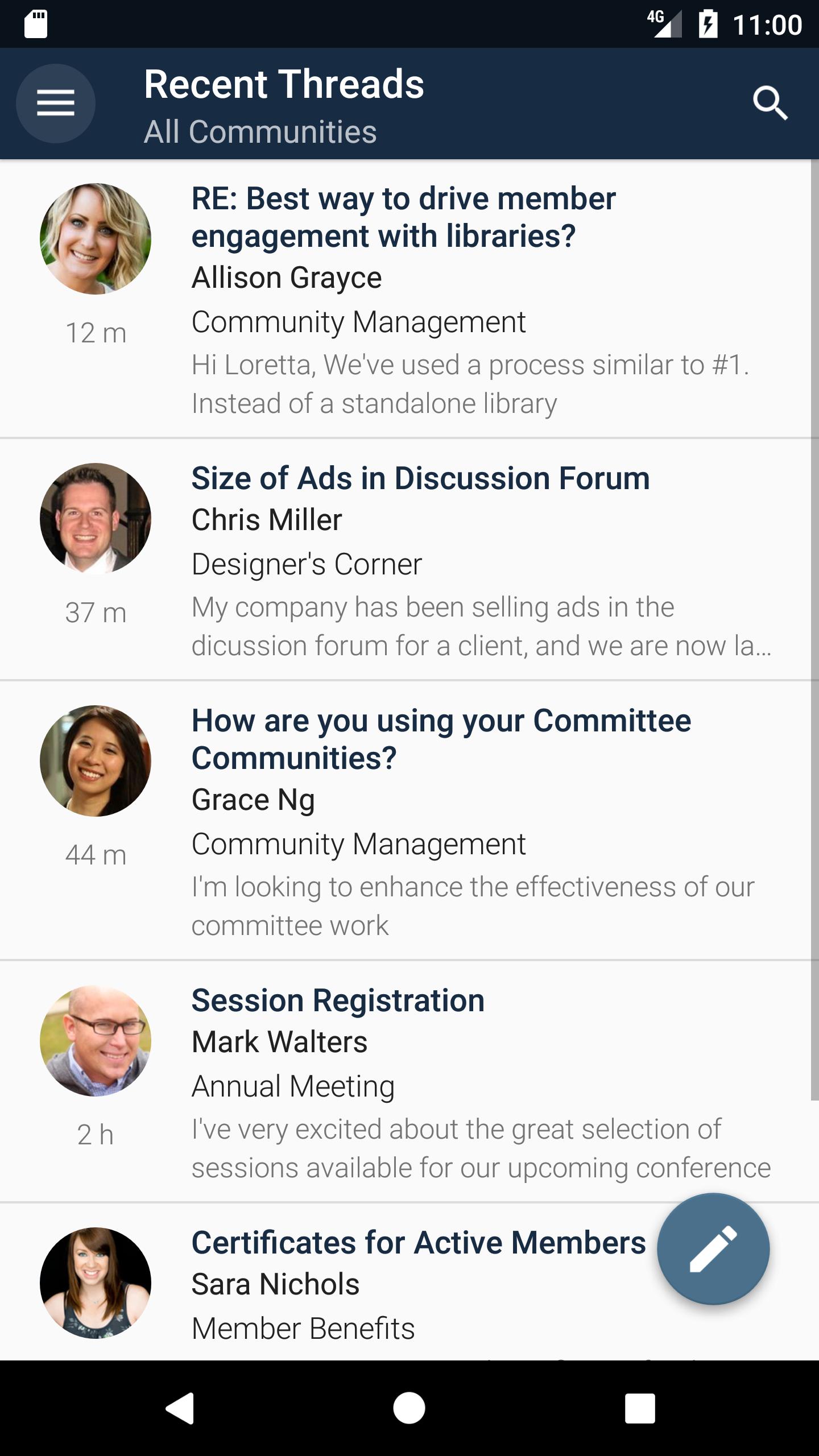Viewport: 819px width, 1456px height.
Task: Tap Mark Walters' avatar picture
Action: [x=96, y=1040]
